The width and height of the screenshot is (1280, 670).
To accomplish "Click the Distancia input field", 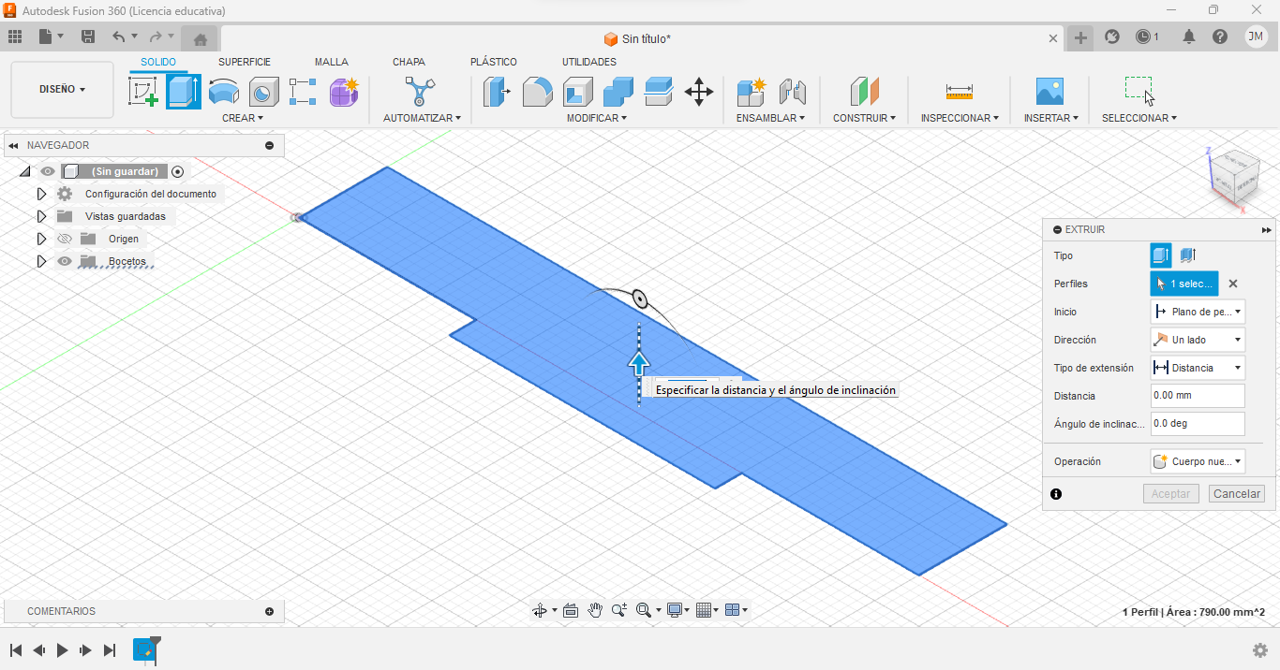I will pyautogui.click(x=1197, y=396).
